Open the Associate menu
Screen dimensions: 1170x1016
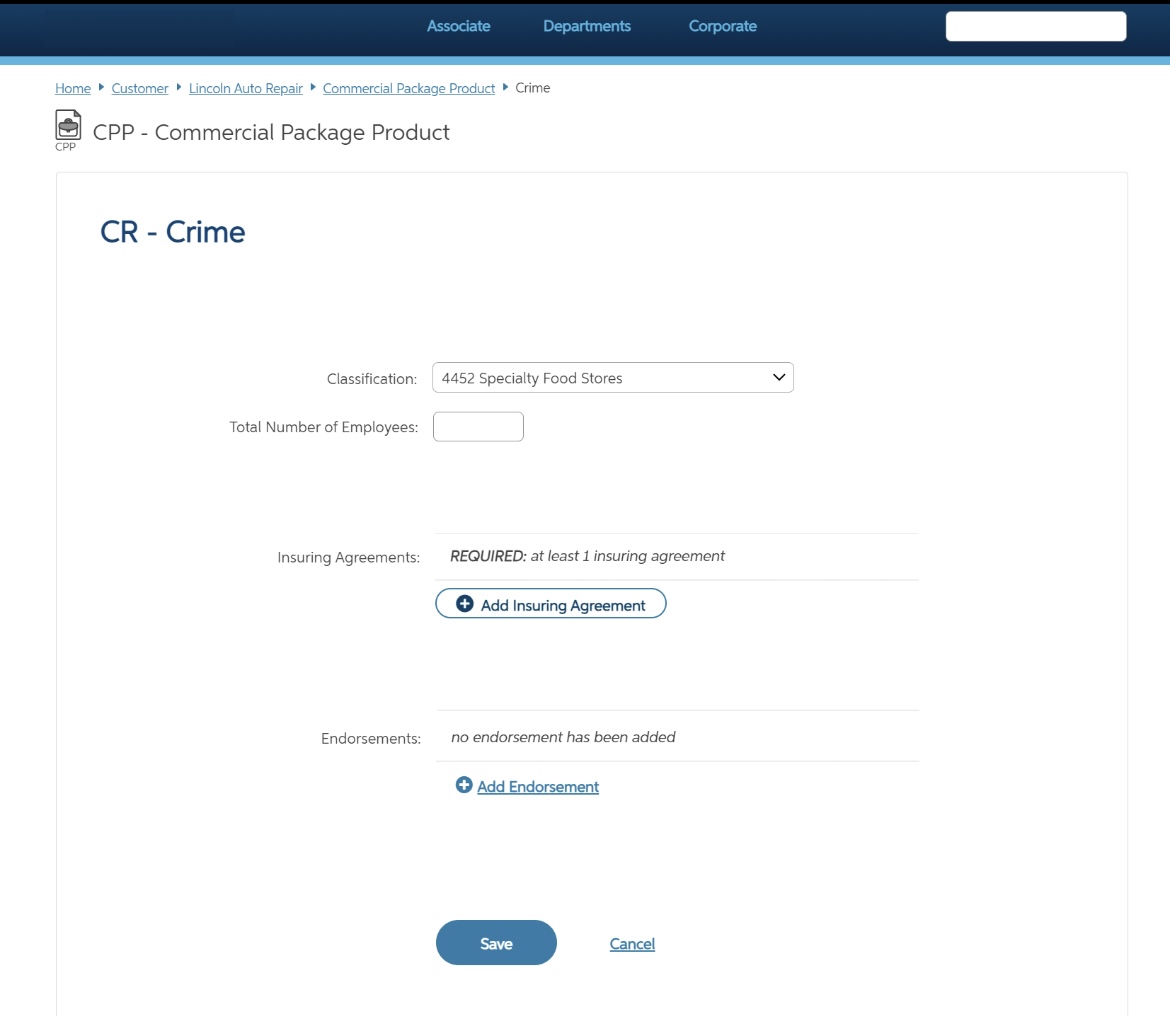point(458,26)
